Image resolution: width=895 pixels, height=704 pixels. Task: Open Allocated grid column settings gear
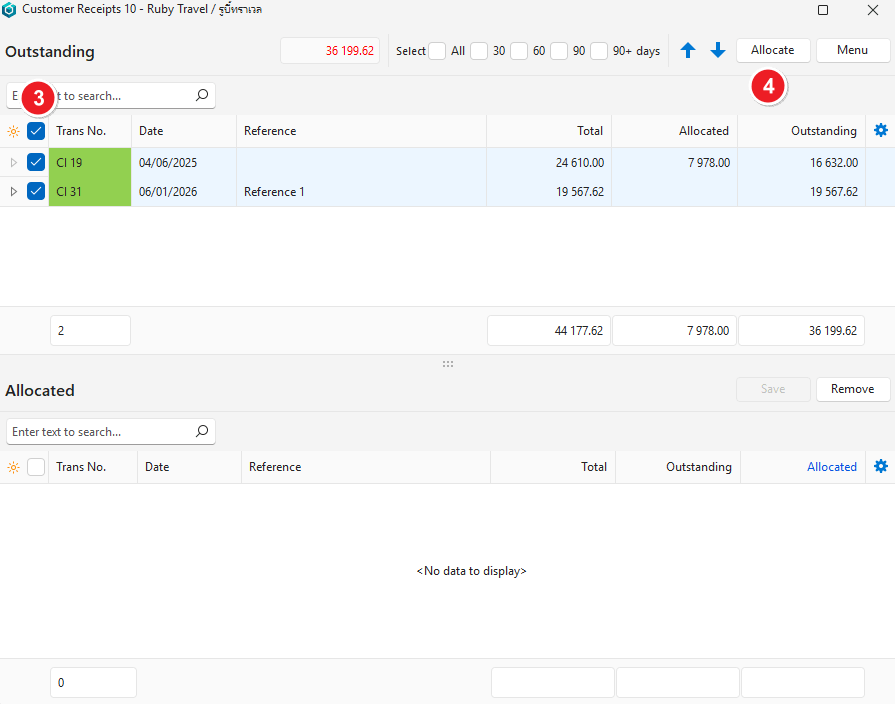[880, 466]
